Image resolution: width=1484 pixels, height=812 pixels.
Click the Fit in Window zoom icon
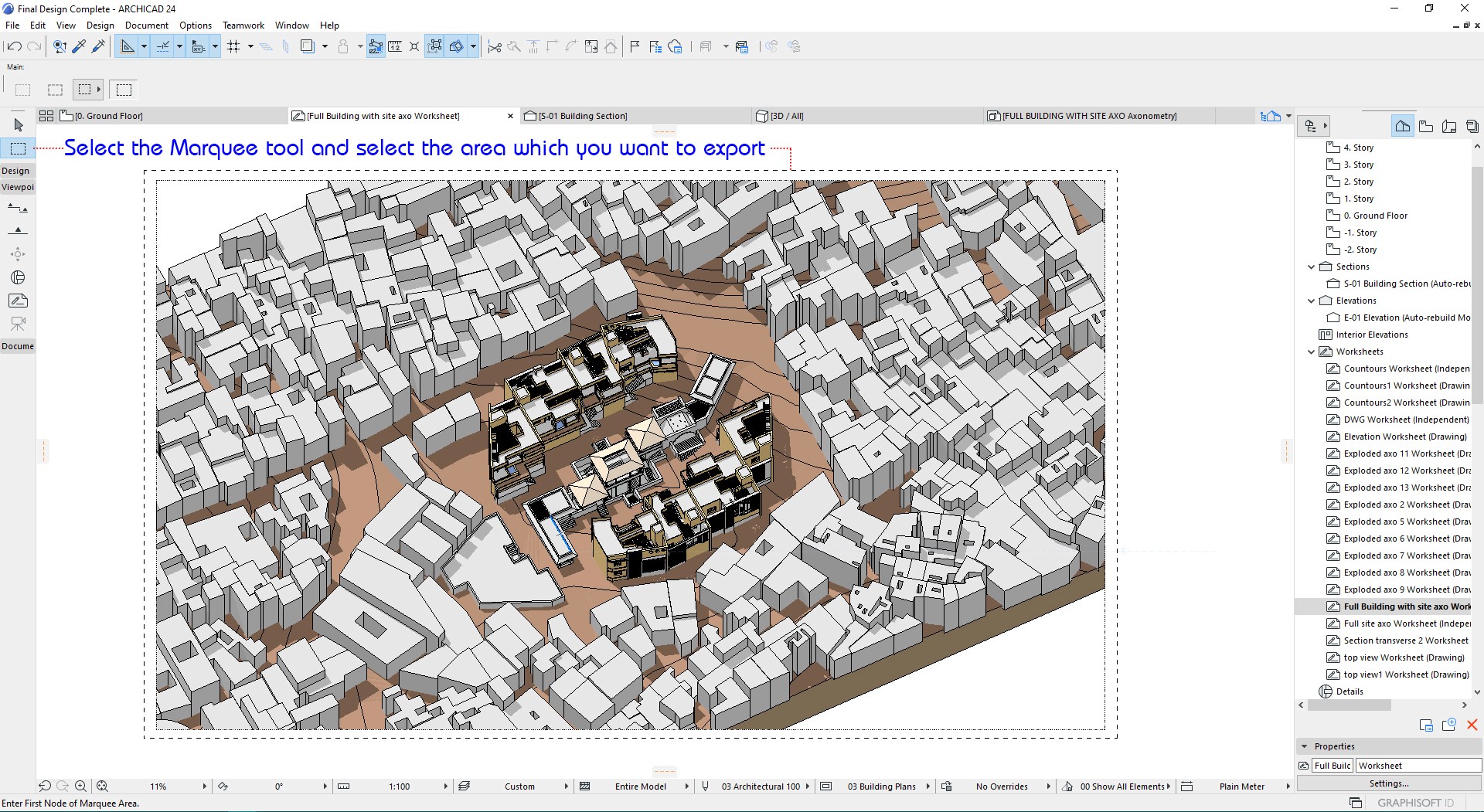[x=102, y=787]
